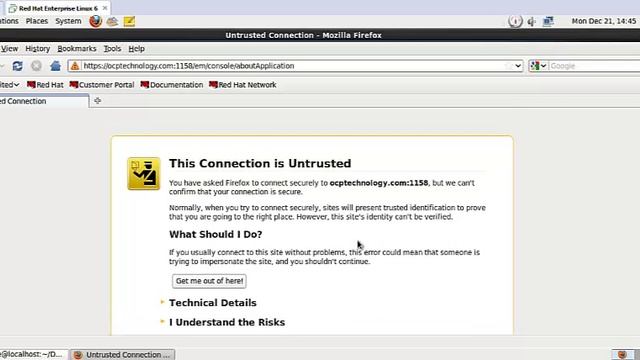Close the Red Hat Enterprise Linux 6 tab

point(105,8)
